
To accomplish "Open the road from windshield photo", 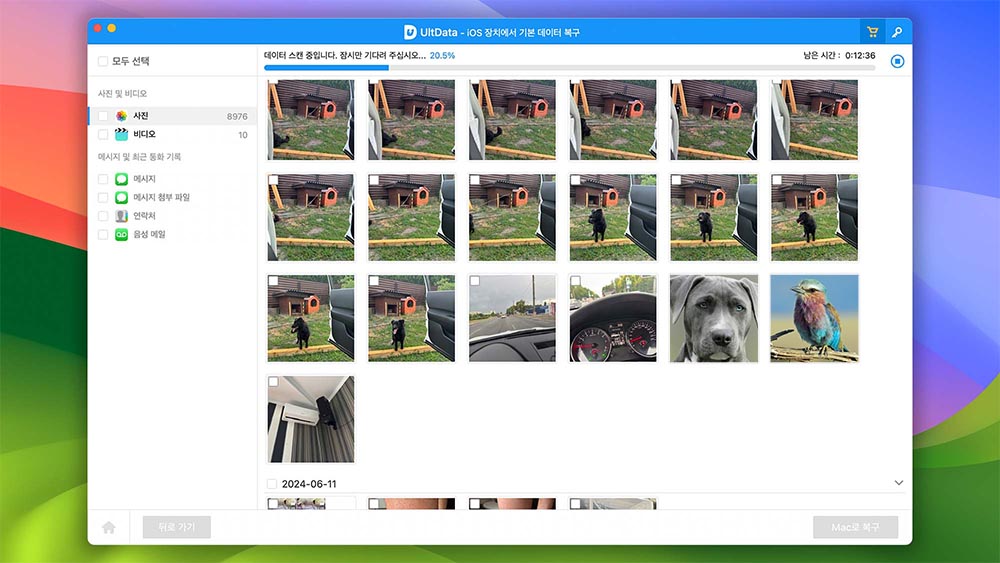I will point(512,318).
